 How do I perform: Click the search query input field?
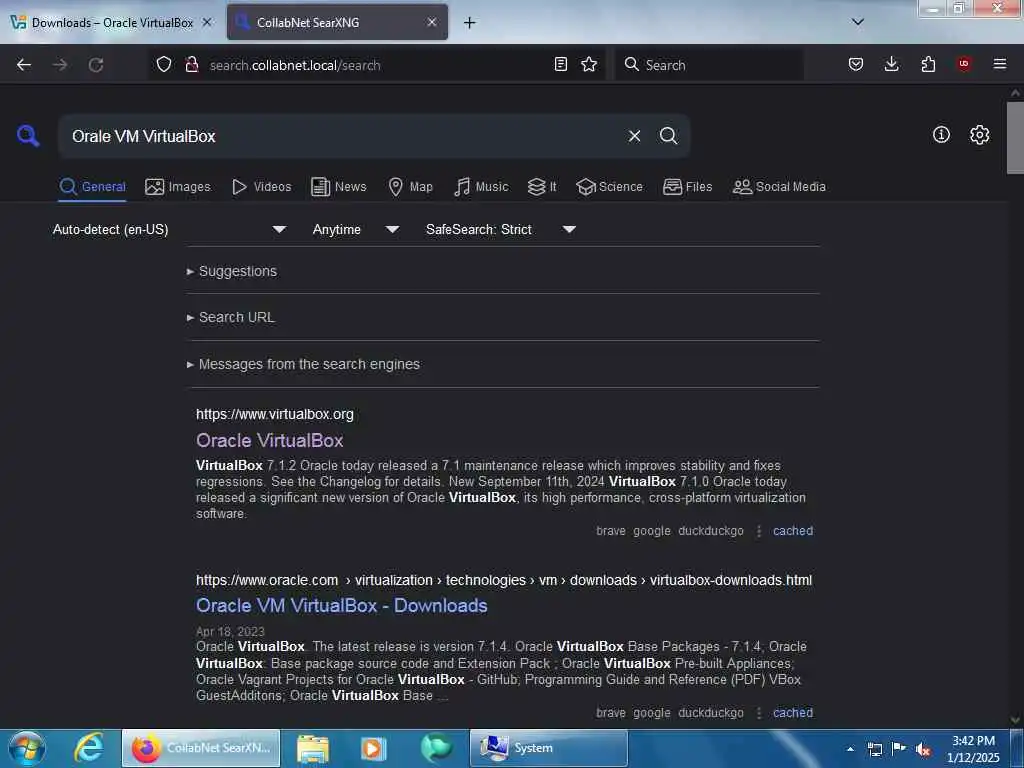click(x=343, y=136)
